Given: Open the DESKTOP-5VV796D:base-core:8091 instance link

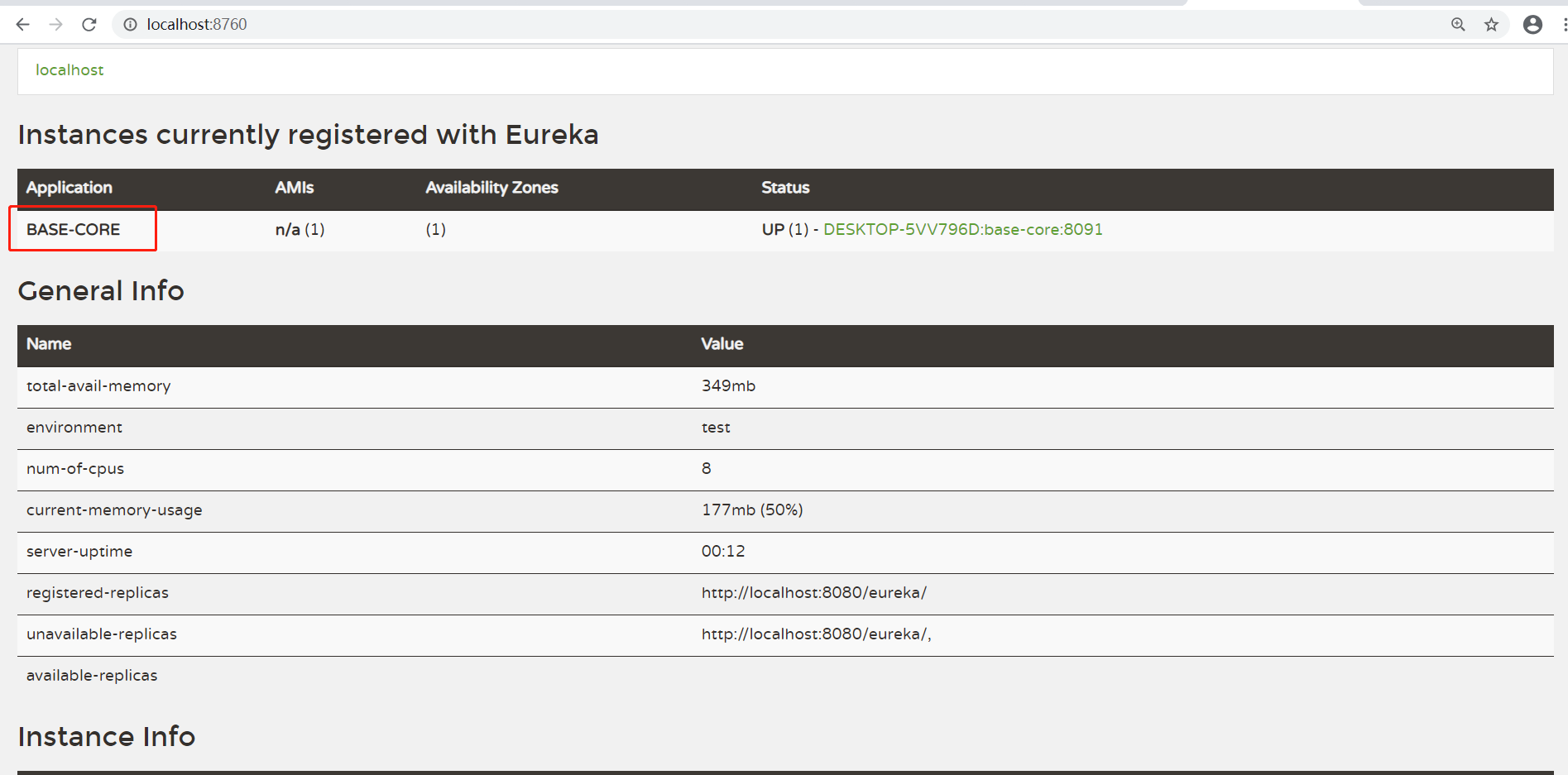Looking at the screenshot, I should (963, 229).
